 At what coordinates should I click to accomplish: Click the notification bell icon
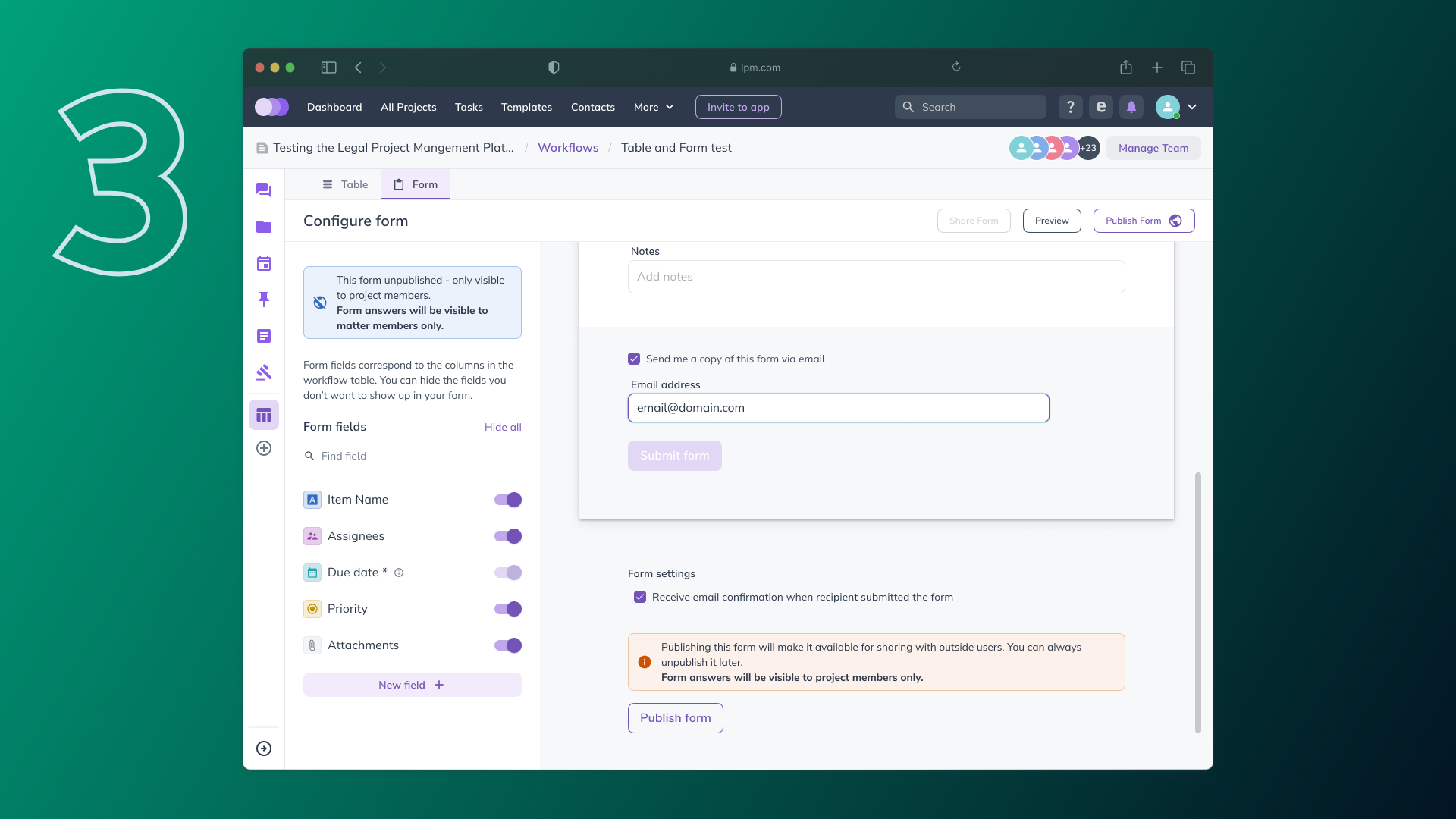[x=1131, y=107]
